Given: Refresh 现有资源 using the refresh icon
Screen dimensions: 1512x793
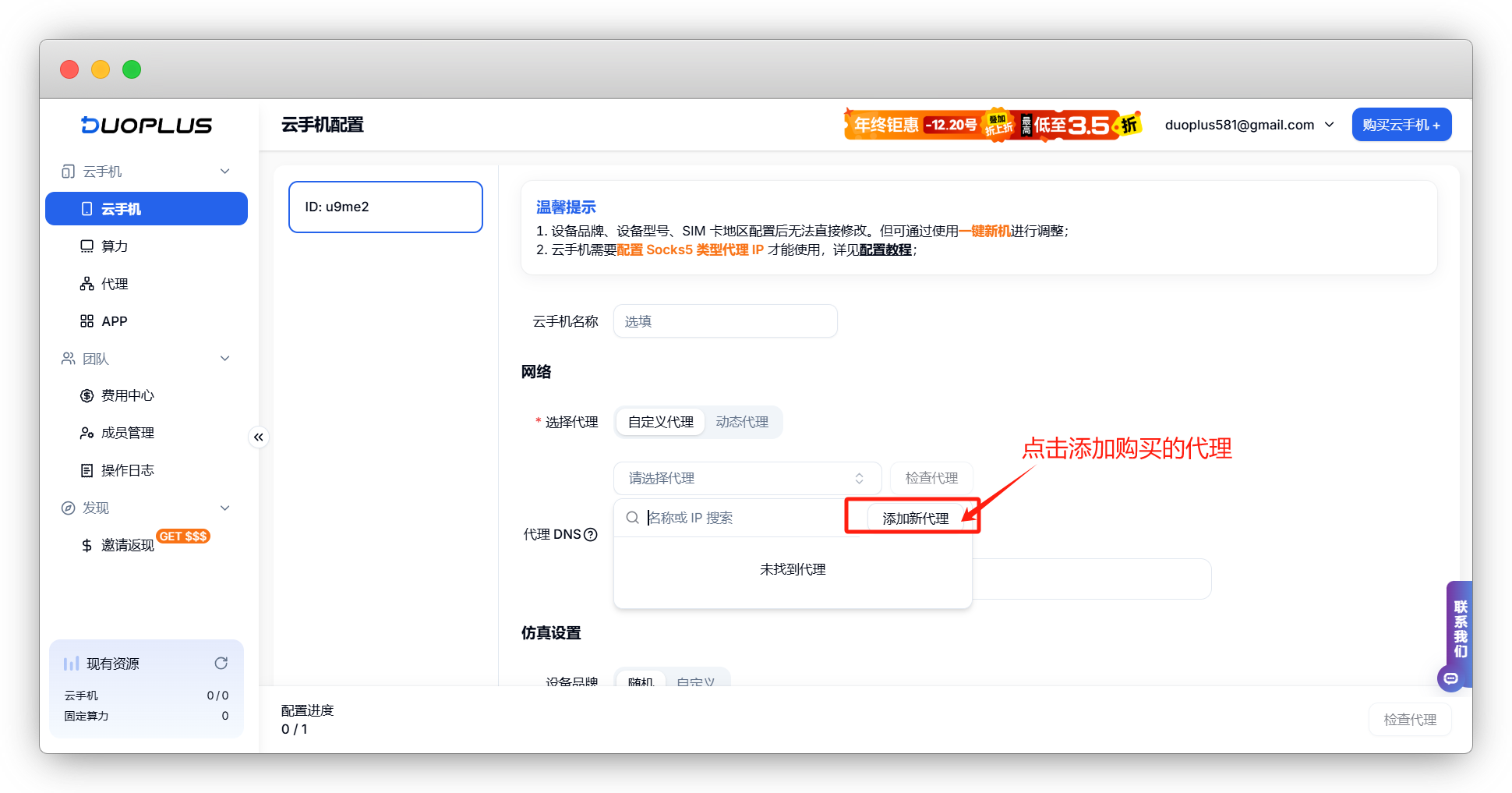Looking at the screenshot, I should point(221,663).
